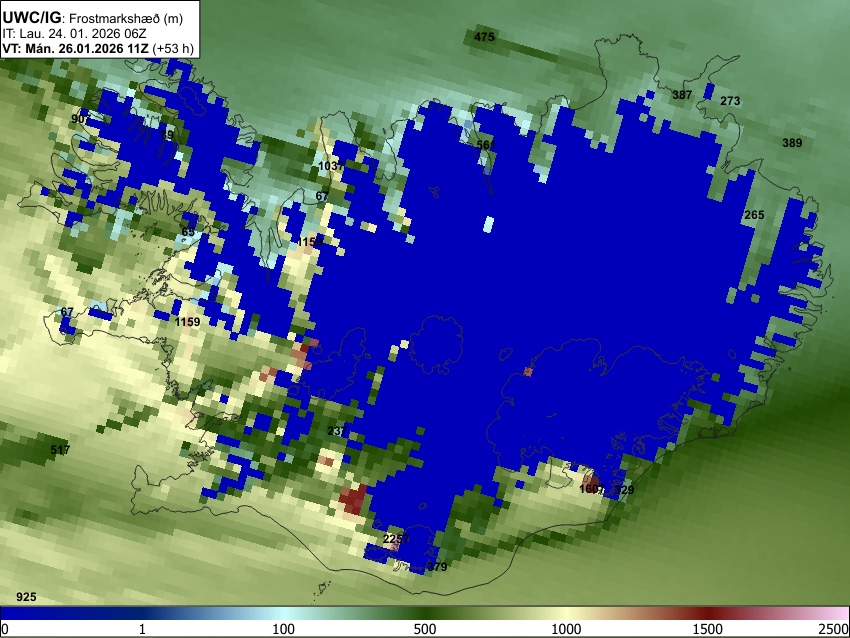Click the 475 value label on the map
Image resolution: width=850 pixels, height=638 pixels.
(484, 37)
